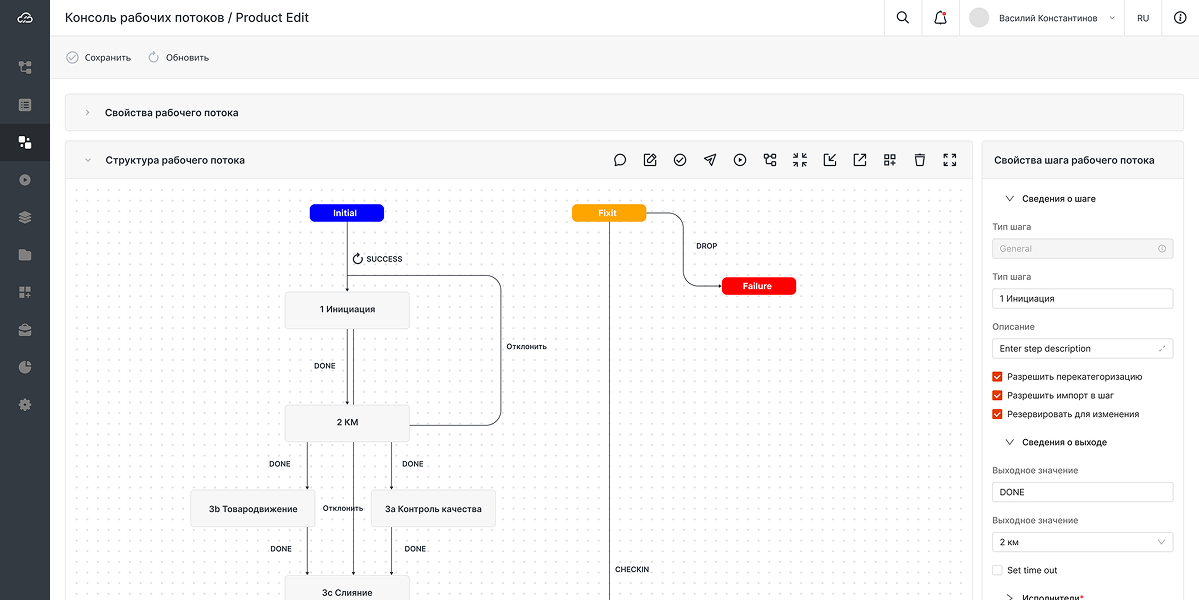Screen dimensions: 1199x600
Task: Open the pie chart sidebar icon
Action: click(25, 367)
